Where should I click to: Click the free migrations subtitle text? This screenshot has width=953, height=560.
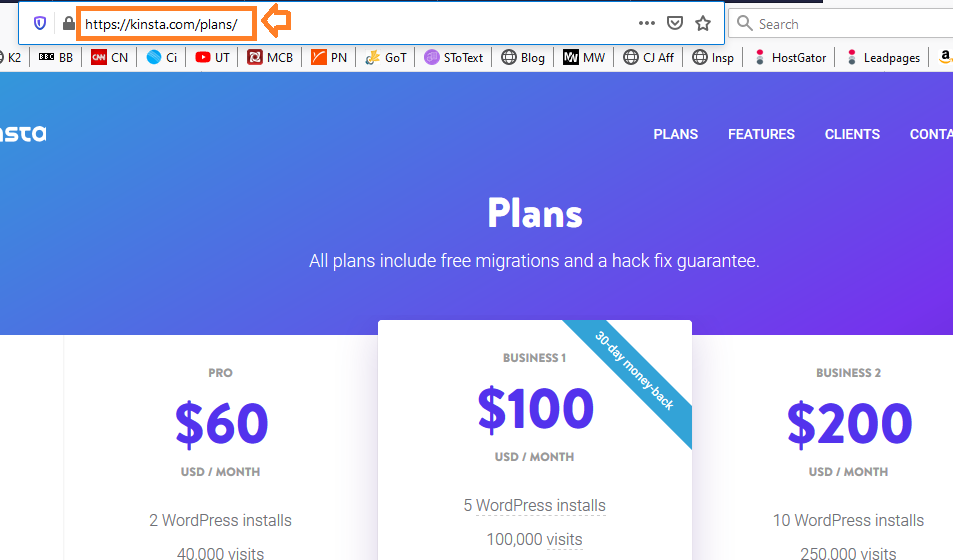click(x=534, y=261)
